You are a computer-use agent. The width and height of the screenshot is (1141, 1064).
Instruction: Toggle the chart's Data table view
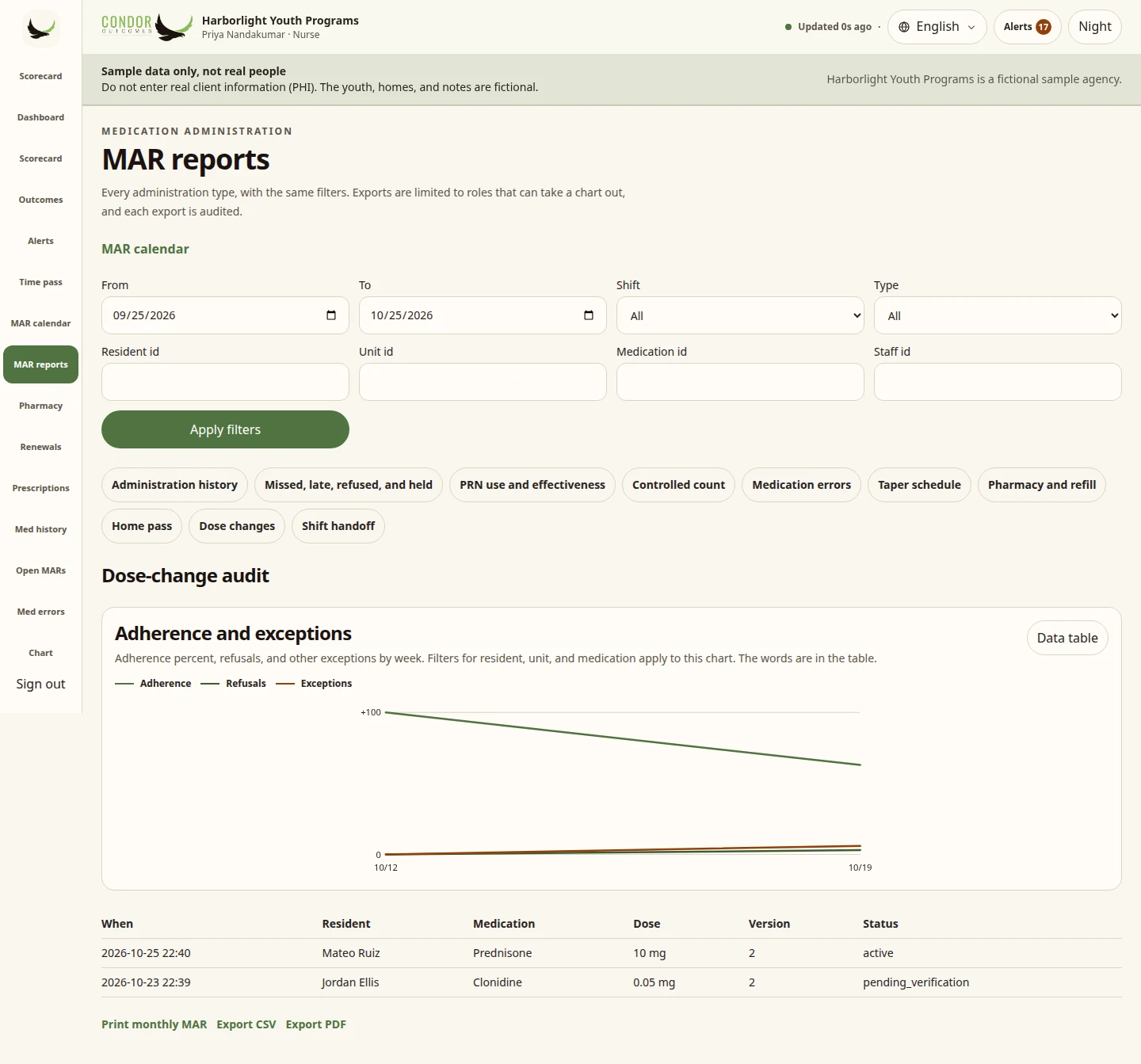coord(1067,638)
